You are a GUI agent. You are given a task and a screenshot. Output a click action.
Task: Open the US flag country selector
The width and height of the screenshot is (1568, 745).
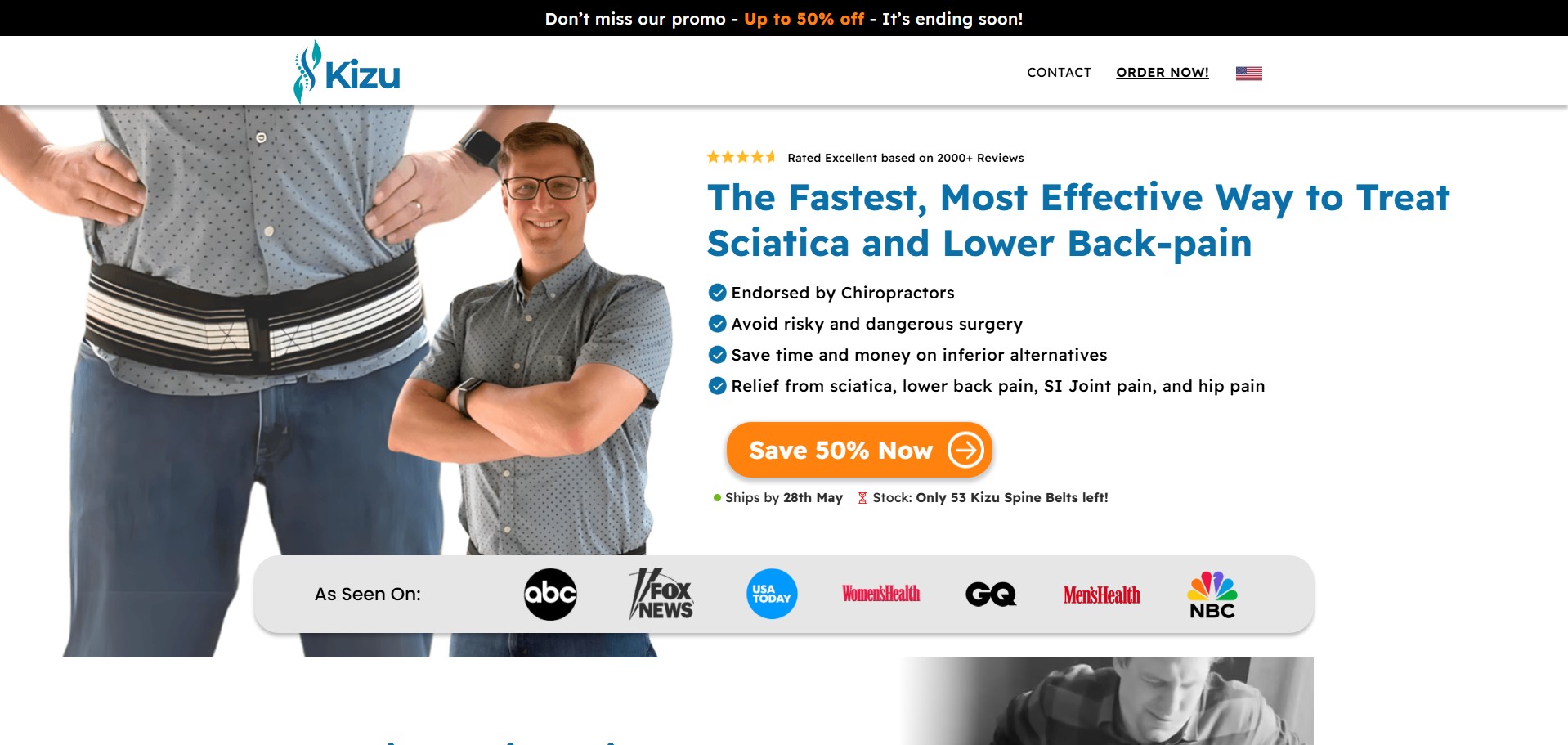pyautogui.click(x=1248, y=73)
